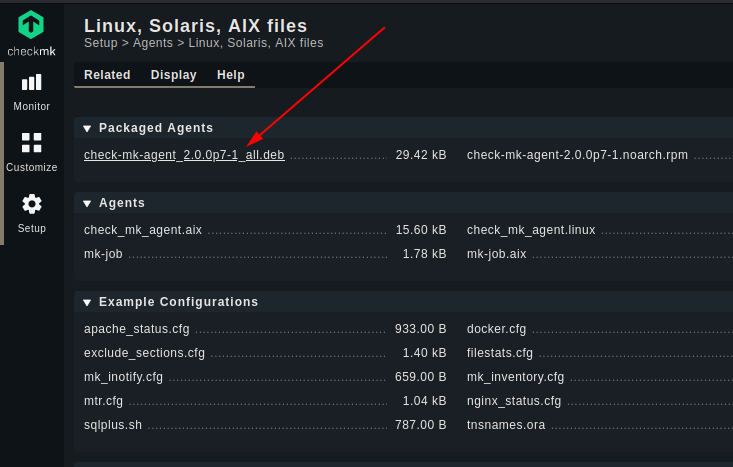
Task: Download sqlplus.sh script
Action: 113,424
